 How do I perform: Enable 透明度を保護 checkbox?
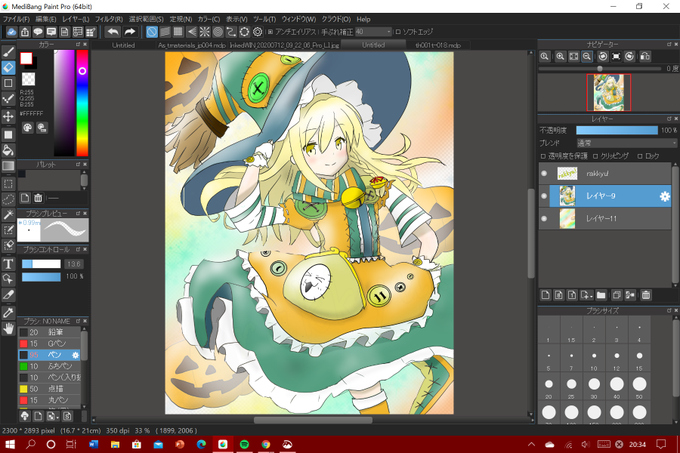(x=543, y=156)
